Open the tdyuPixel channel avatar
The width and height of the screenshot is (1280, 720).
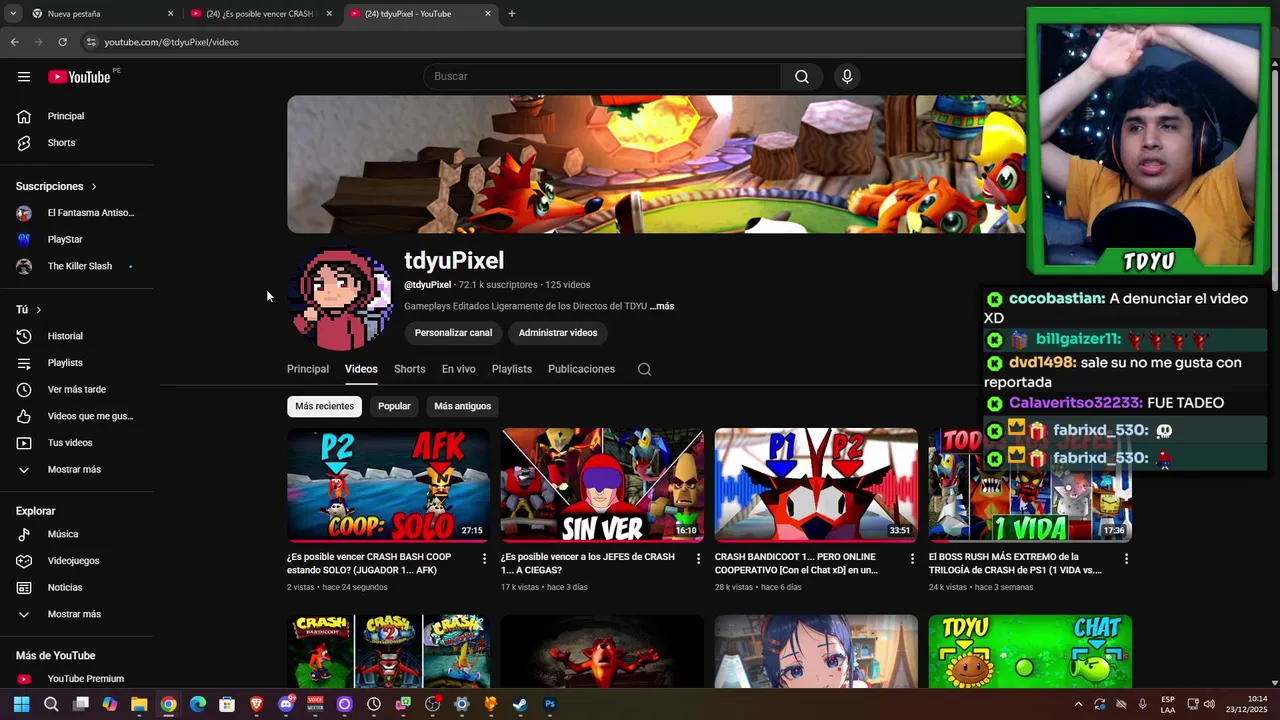(x=341, y=298)
